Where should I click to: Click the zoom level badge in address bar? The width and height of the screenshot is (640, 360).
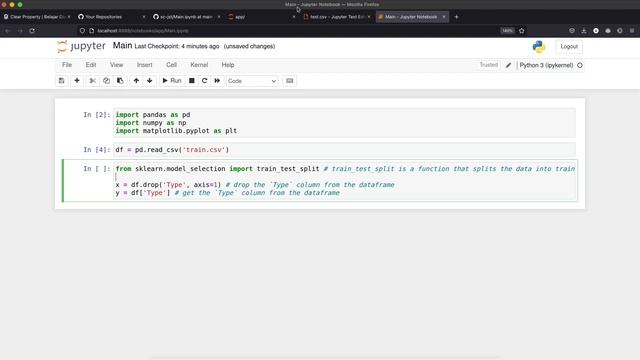(x=507, y=31)
